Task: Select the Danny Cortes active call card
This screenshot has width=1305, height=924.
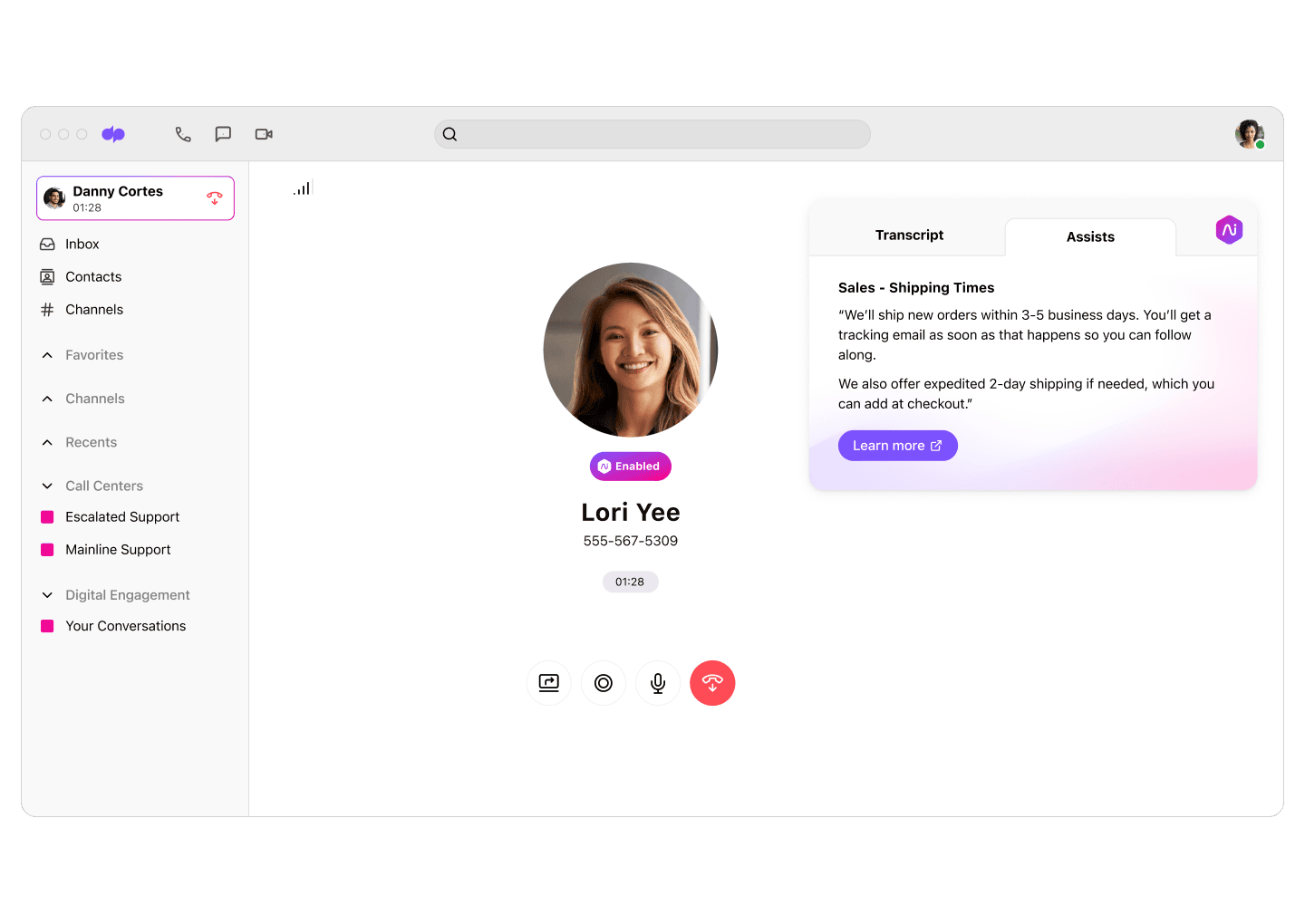Action: pos(135,198)
